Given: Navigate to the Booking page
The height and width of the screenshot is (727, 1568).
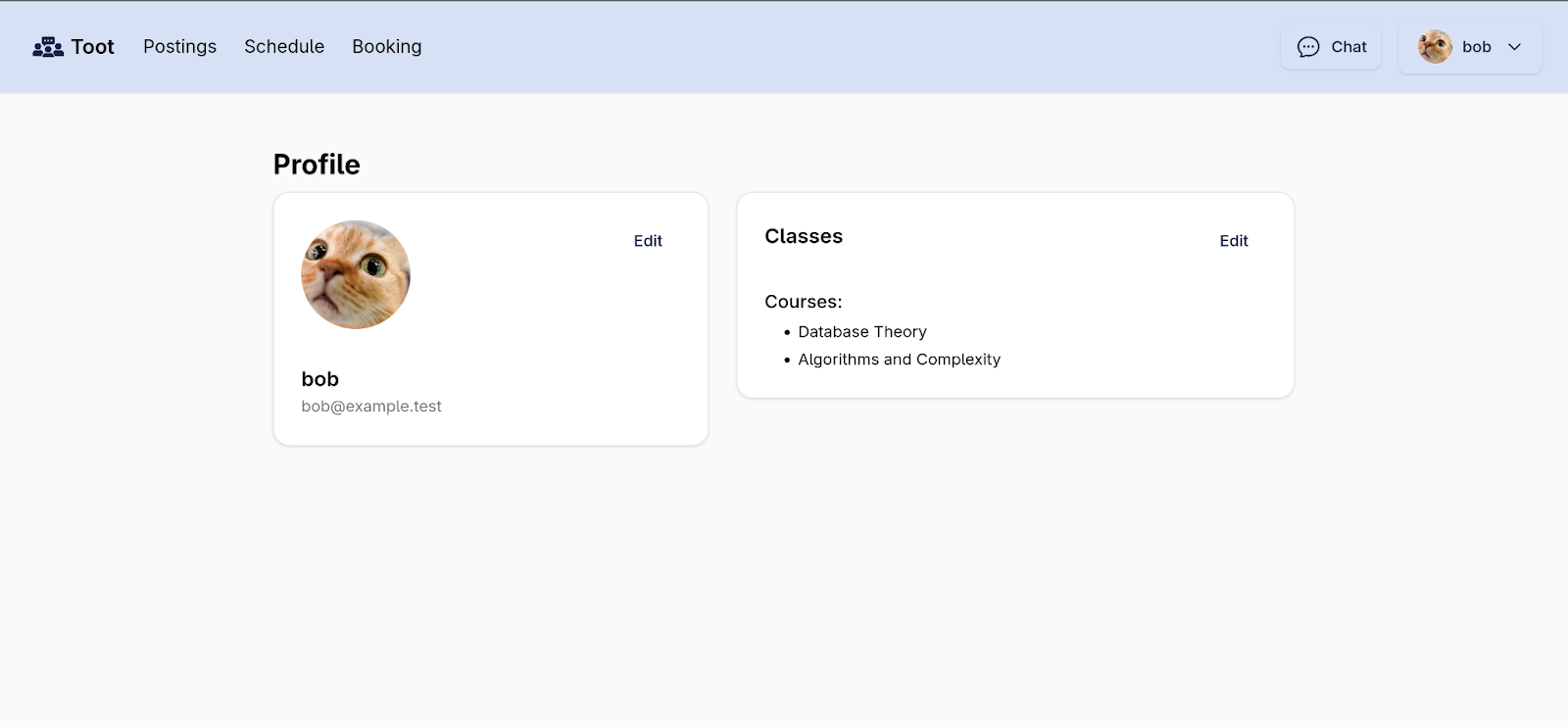Looking at the screenshot, I should coord(387,47).
